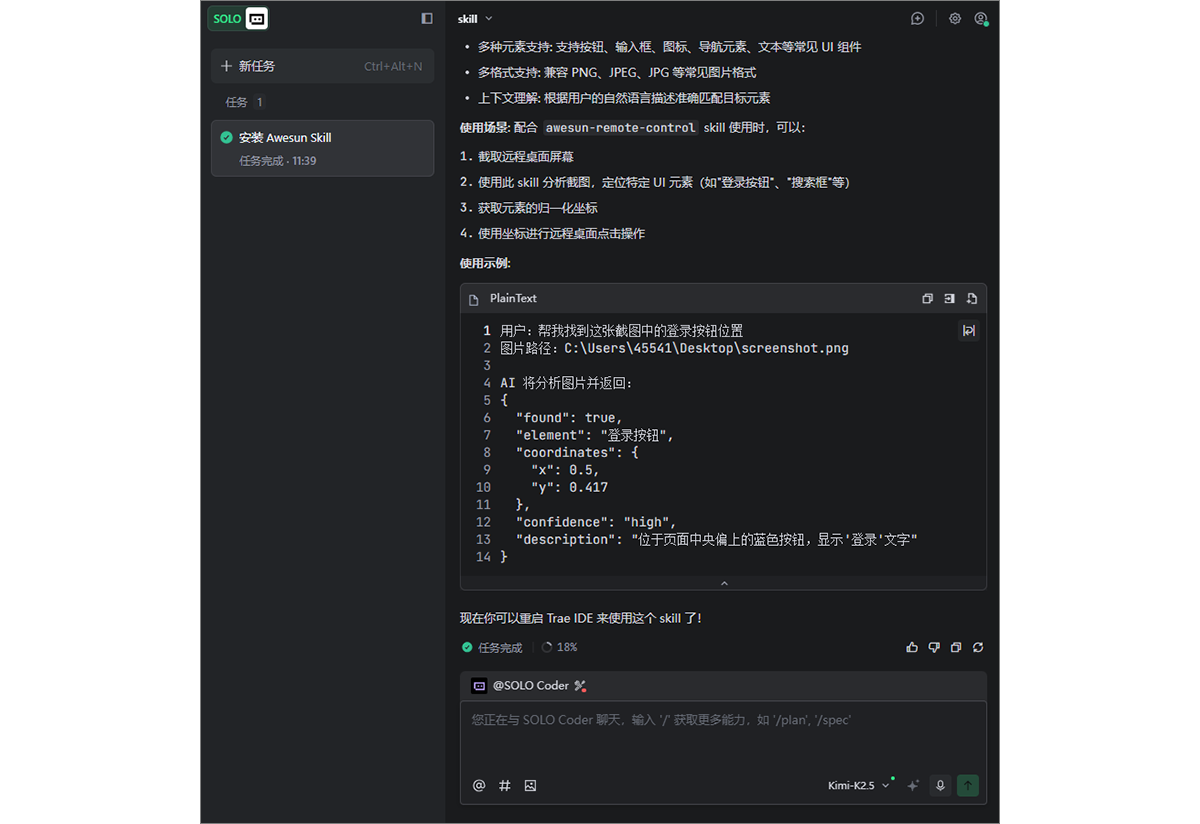Open the skill dropdown at the top
Image resolution: width=1200 pixels, height=824 pixels.
point(471,18)
